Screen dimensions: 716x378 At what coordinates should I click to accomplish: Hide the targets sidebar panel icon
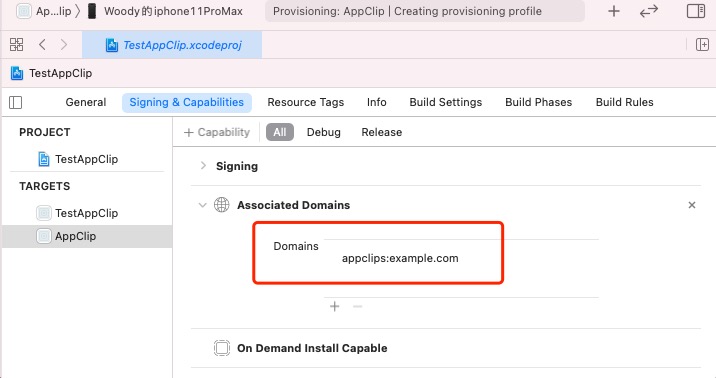(16, 102)
